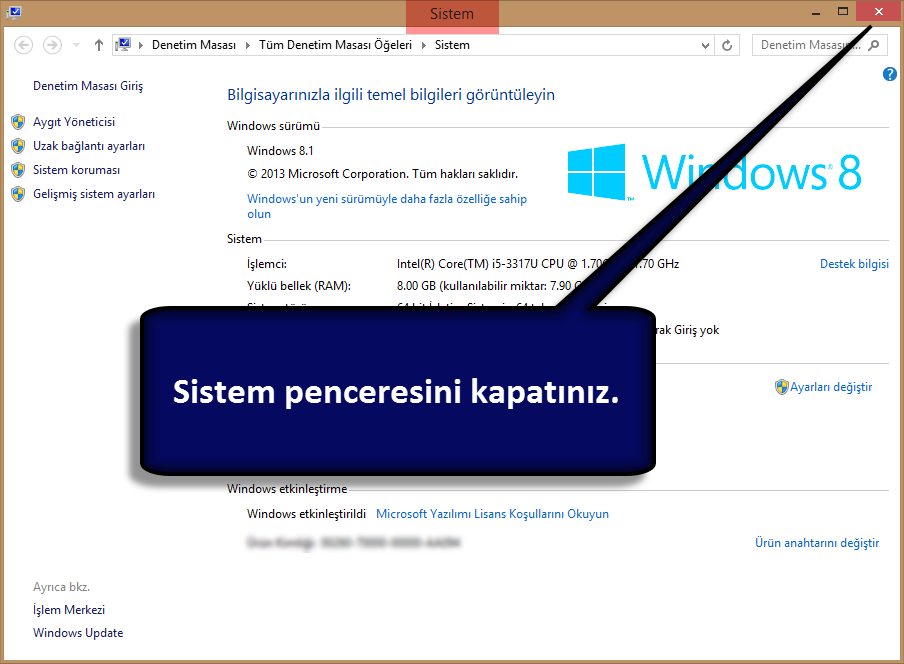The image size is (904, 664).
Task: Click the shield icon beside Gelişmiş sistem ayarları
Action: click(x=18, y=194)
